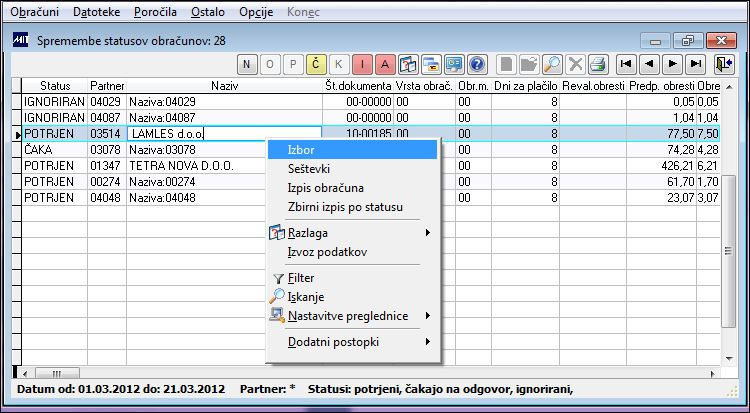This screenshot has height=413, width=750.
Task: Select Zbirni izpis po statusu entry
Action: pyautogui.click(x=353, y=207)
